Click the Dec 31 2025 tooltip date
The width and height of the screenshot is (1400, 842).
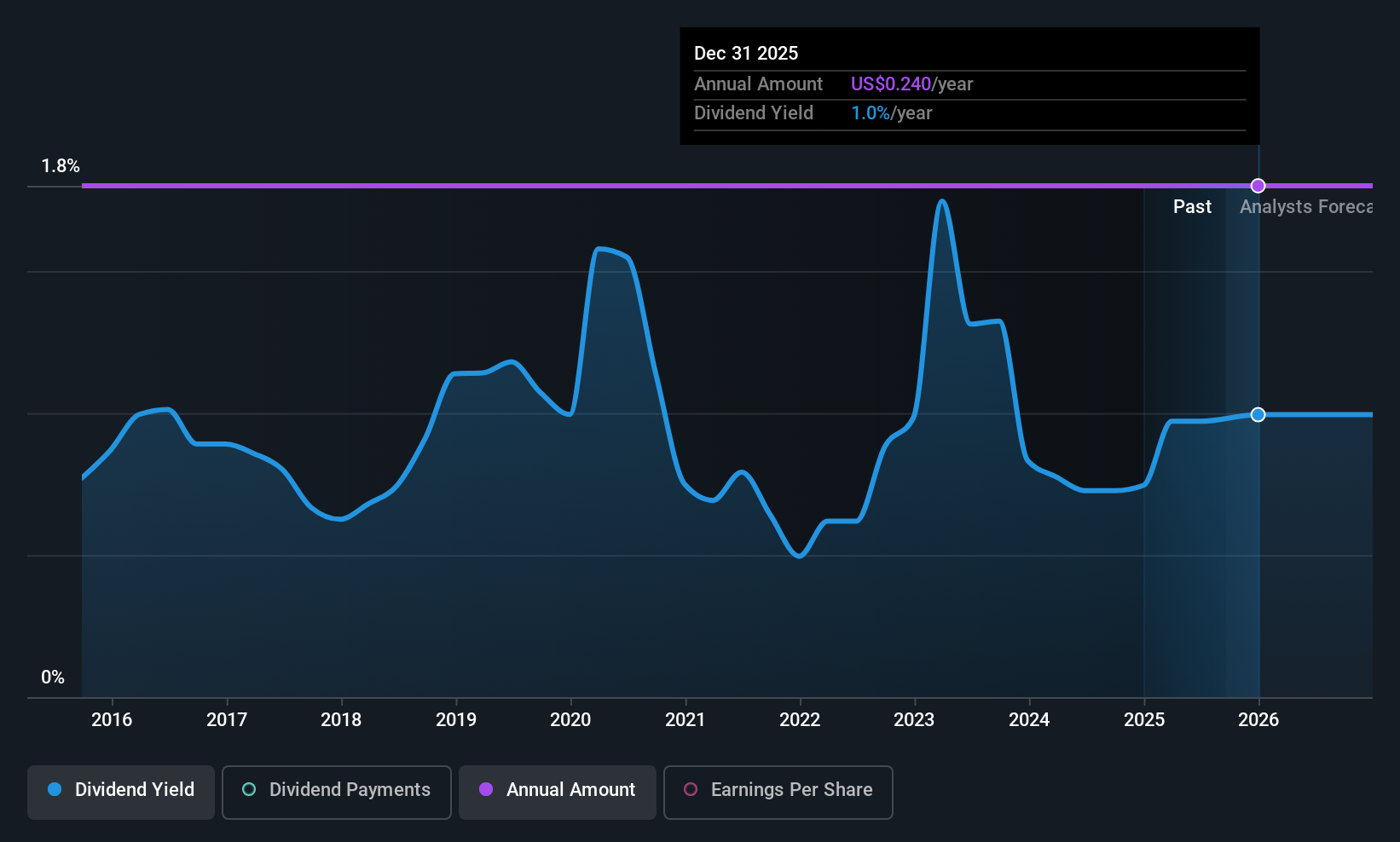[x=746, y=53]
